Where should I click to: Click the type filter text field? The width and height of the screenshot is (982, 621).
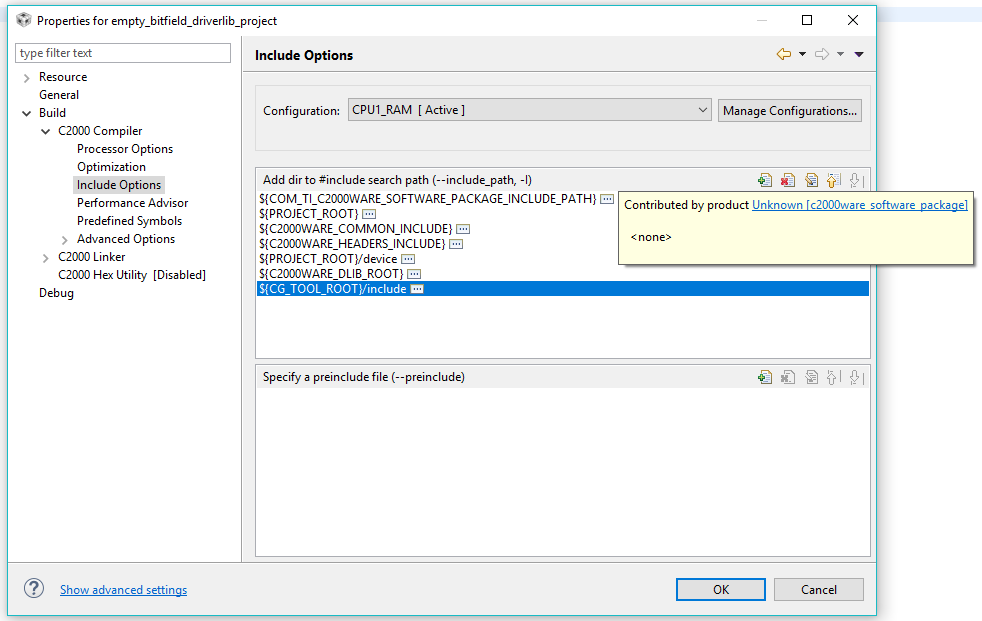pyautogui.click(x=123, y=53)
